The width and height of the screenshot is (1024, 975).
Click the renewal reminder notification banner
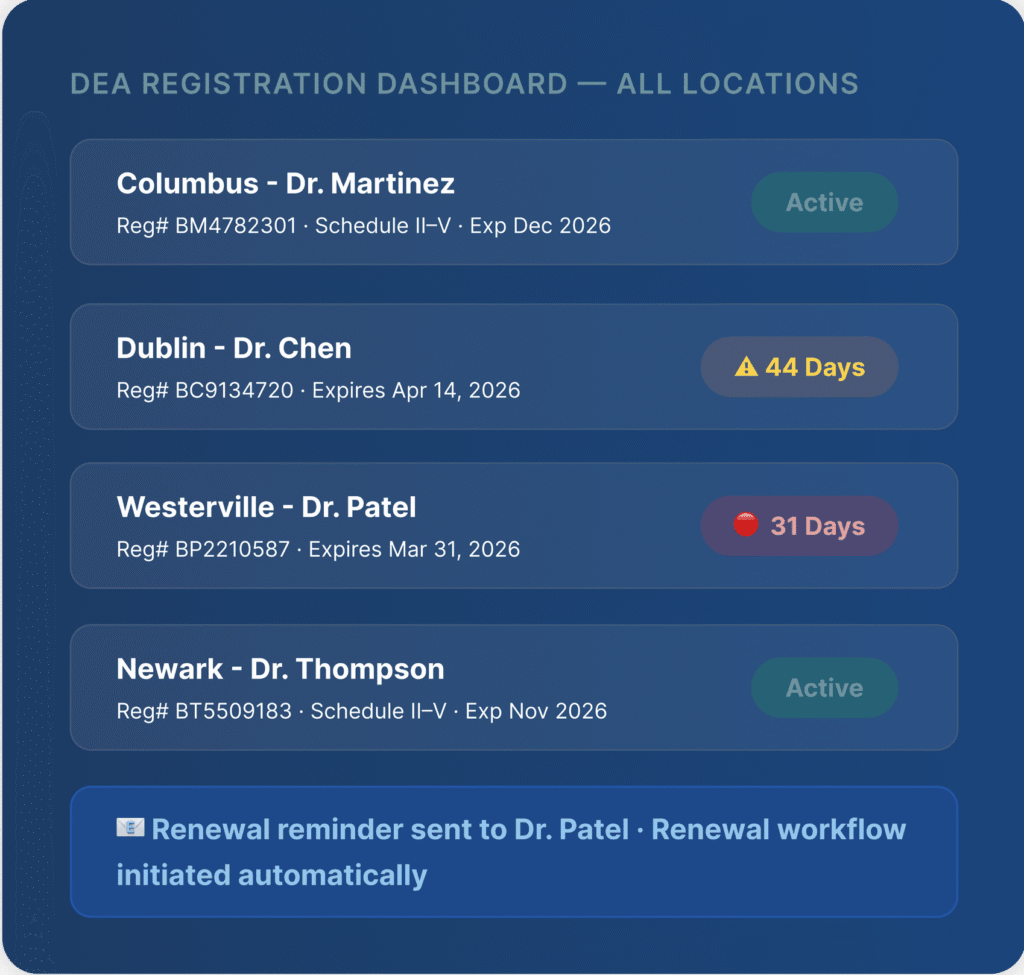513,851
